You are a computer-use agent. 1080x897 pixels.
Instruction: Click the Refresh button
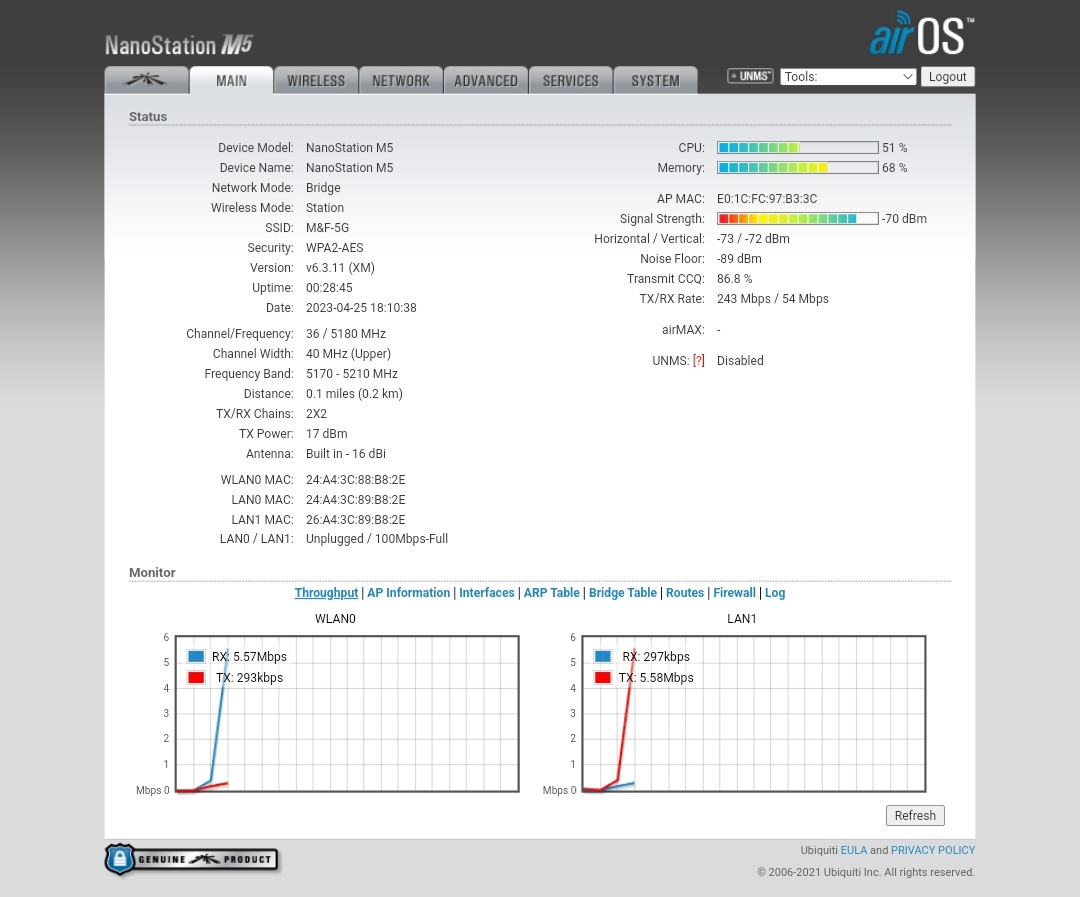pos(915,815)
